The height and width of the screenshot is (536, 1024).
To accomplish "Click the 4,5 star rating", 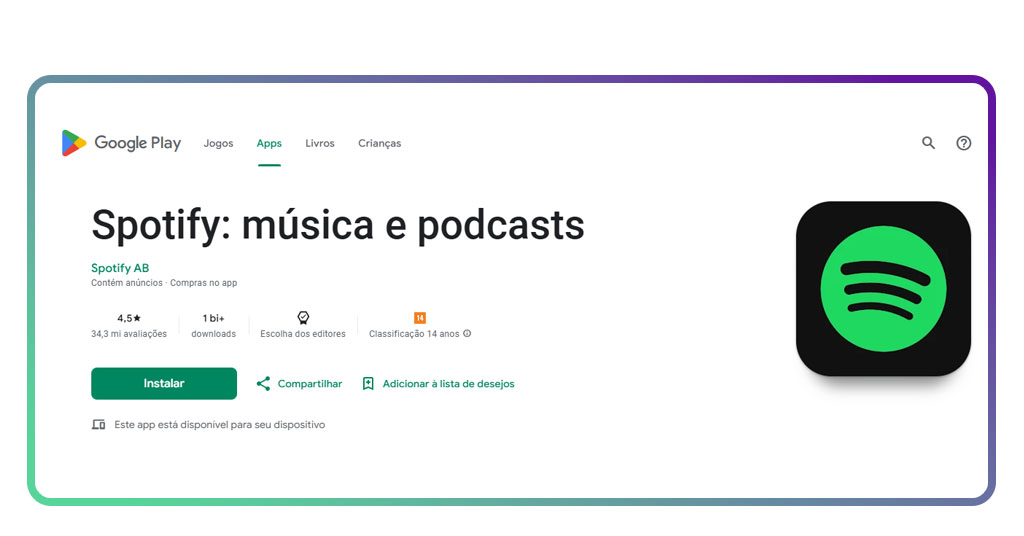I will pyautogui.click(x=129, y=318).
